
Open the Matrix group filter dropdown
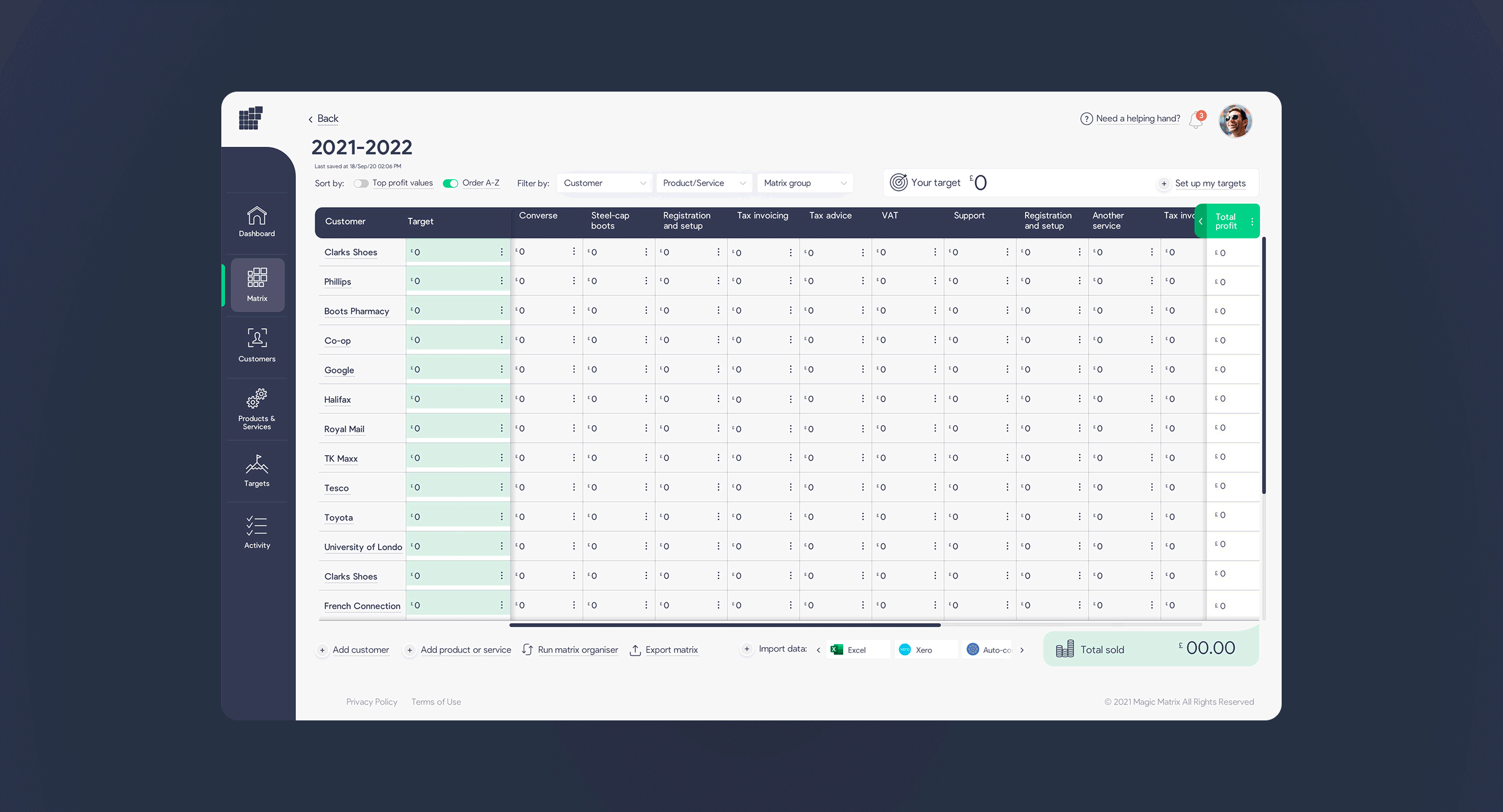pos(804,183)
